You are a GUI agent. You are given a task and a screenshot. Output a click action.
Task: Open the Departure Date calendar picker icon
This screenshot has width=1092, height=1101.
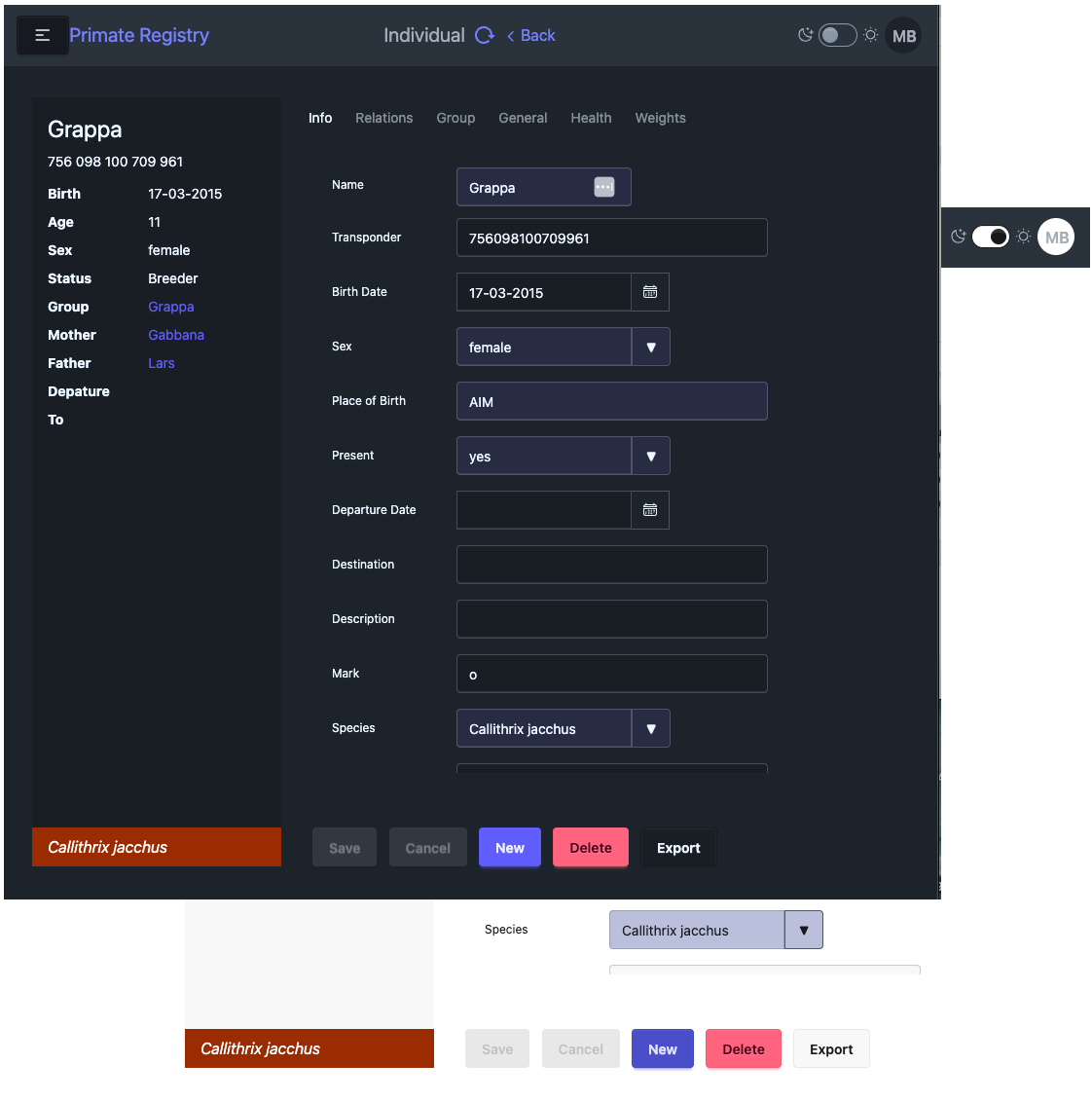click(650, 510)
